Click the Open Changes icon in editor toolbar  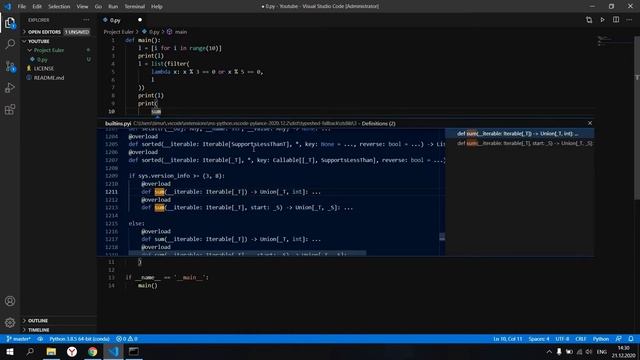pyautogui.click(x=589, y=20)
